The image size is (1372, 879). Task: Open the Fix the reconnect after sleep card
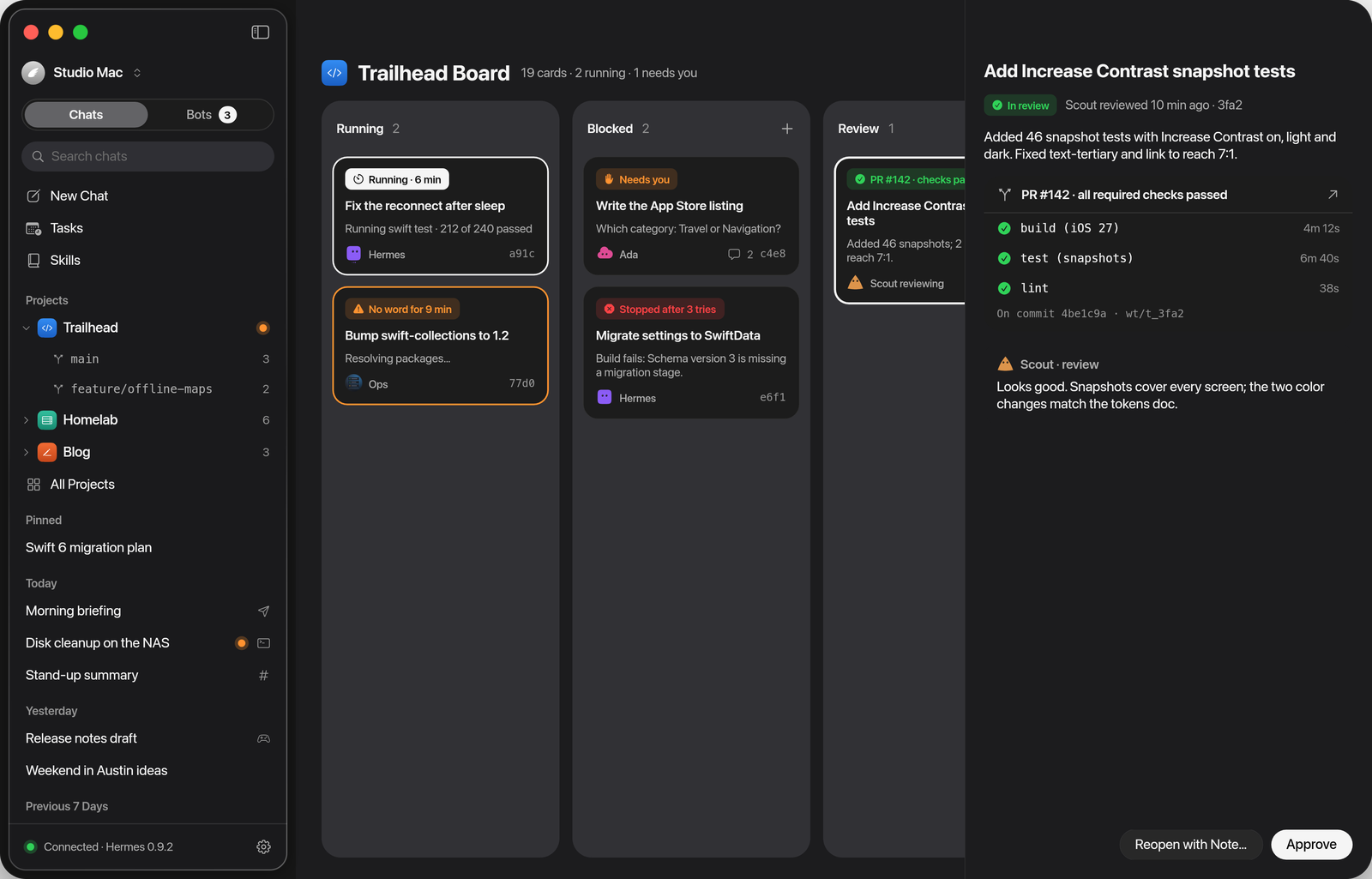pos(440,216)
